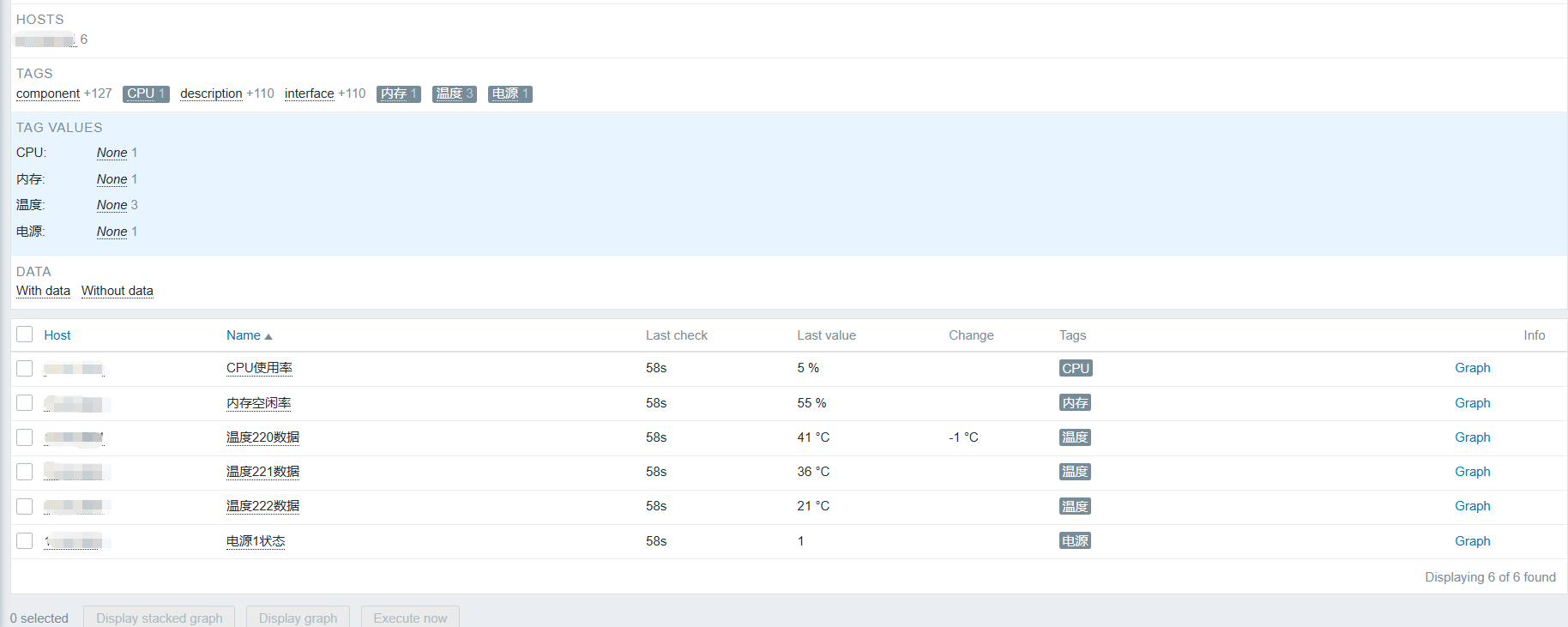Click 温度 tag in 温度220数据 row
This screenshot has height=627, width=1568.
[1075, 437]
